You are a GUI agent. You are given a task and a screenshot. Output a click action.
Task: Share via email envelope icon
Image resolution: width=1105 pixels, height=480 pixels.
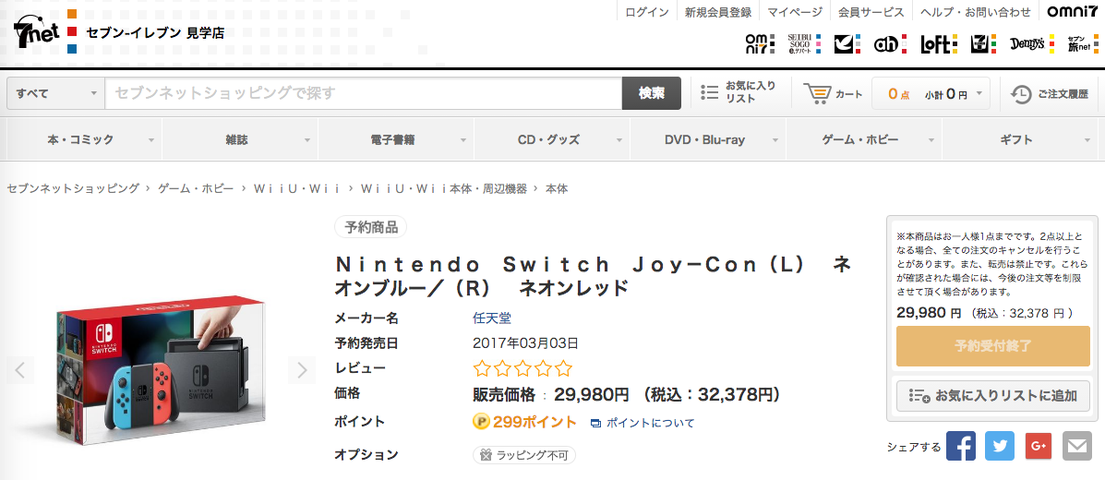tap(1076, 446)
